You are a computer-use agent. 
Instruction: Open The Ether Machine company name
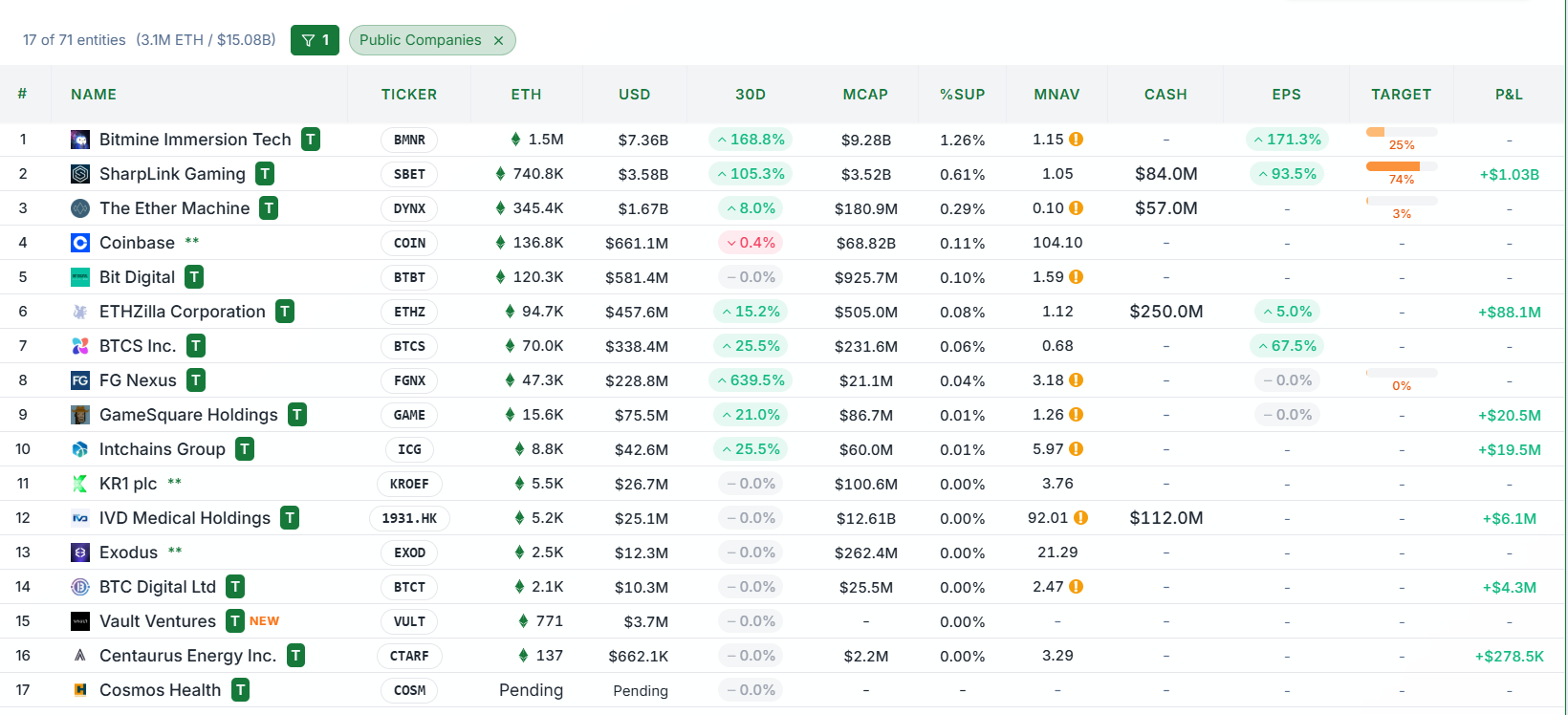coord(174,208)
